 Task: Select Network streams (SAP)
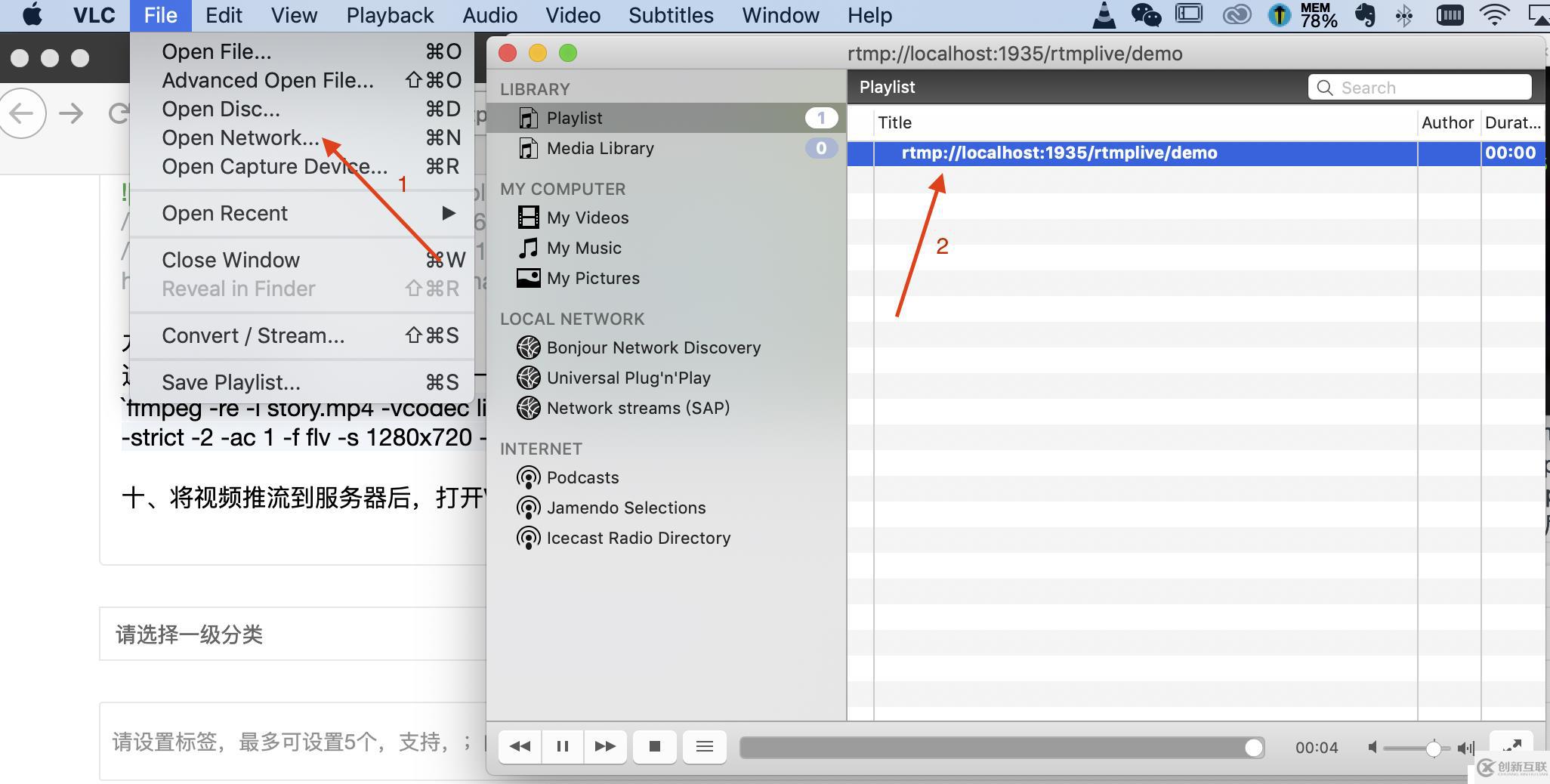(x=637, y=408)
